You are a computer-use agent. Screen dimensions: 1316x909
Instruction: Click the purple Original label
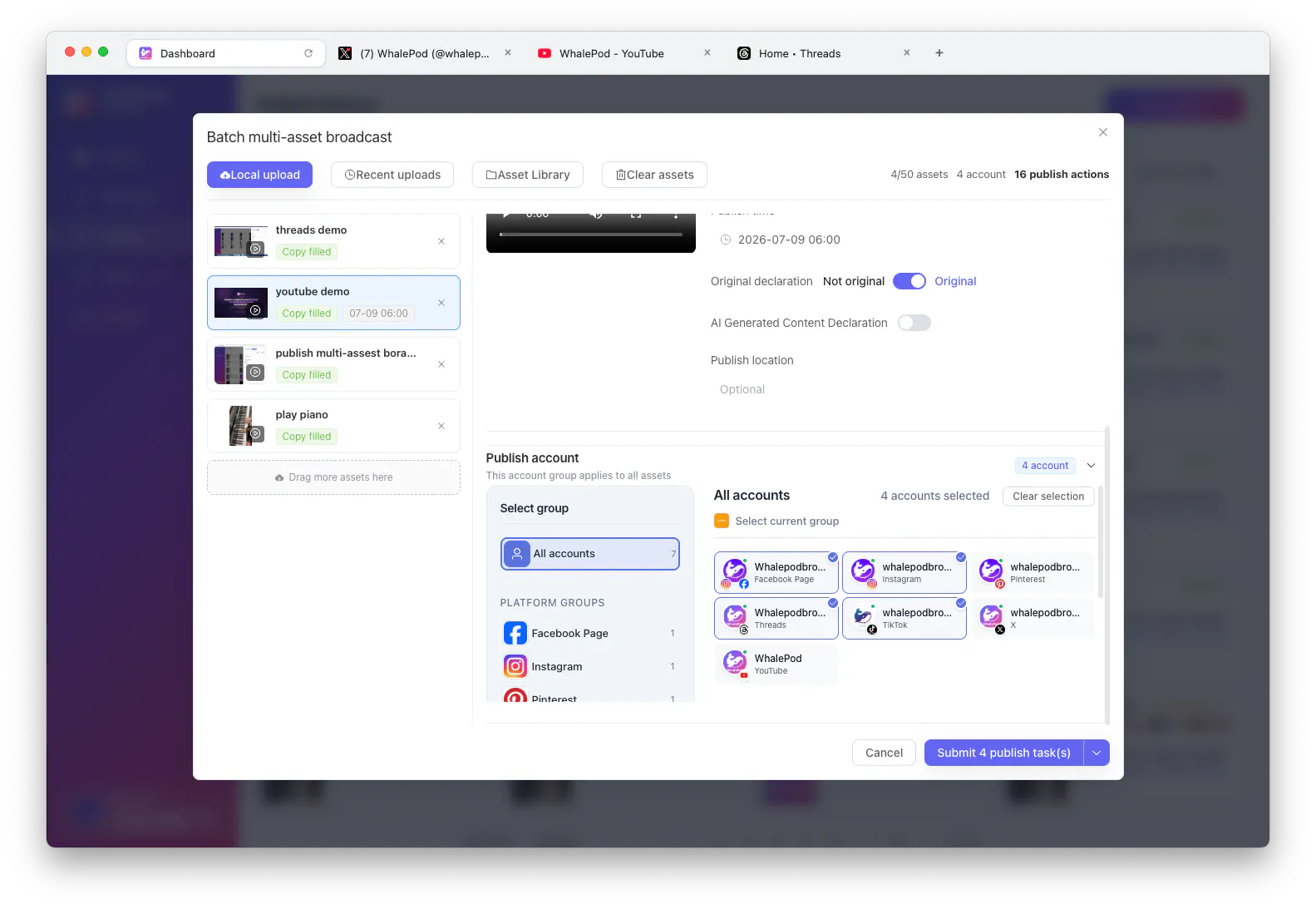tap(955, 281)
